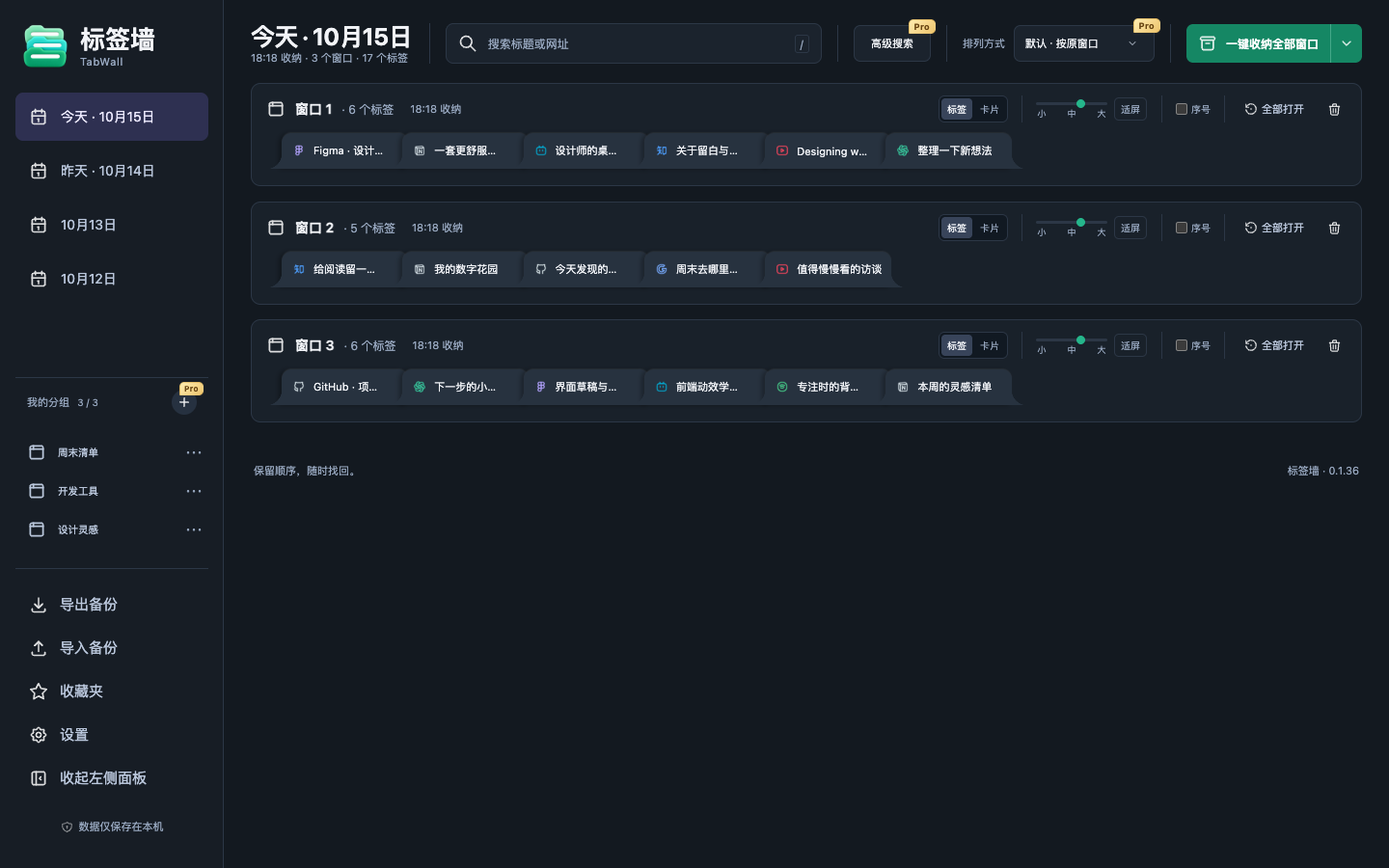
Task: Click the size slider handle in window 3
Action: [x=1080, y=339]
